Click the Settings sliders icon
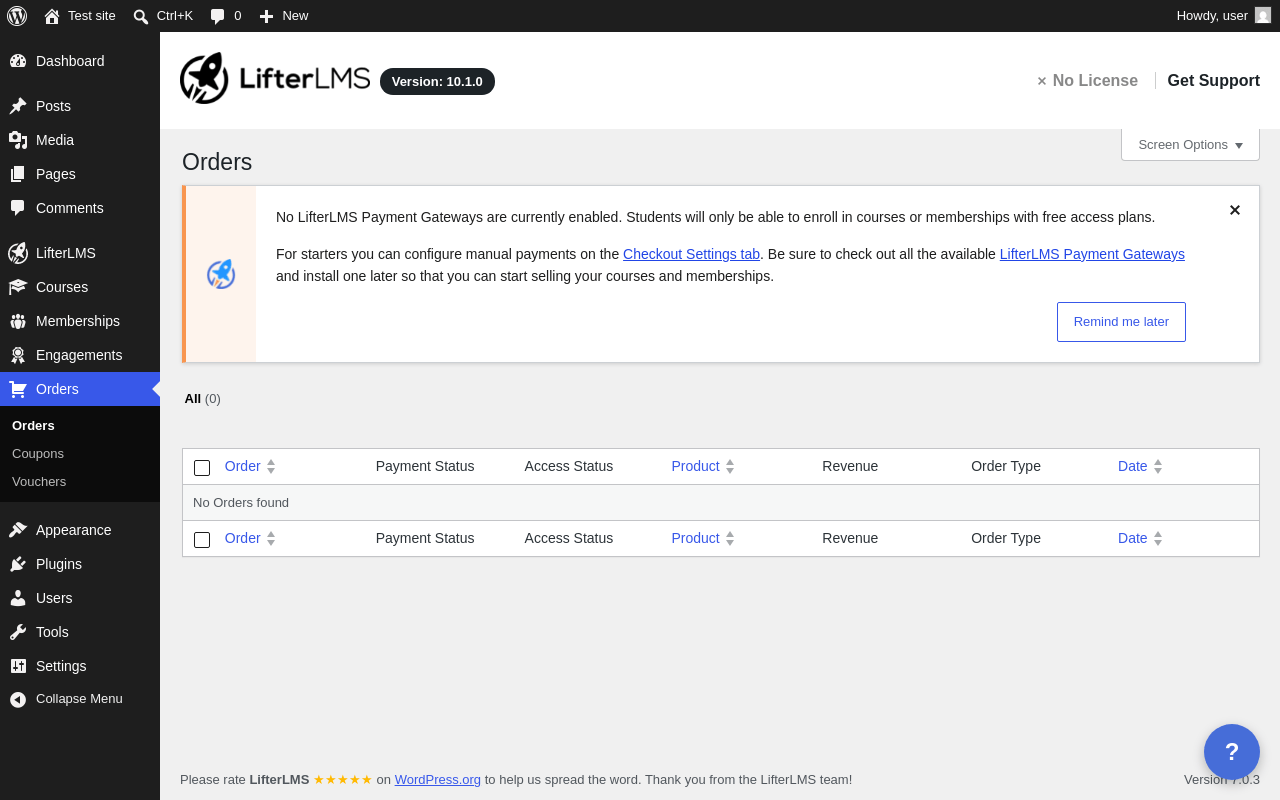The width and height of the screenshot is (1280, 800). 18,666
